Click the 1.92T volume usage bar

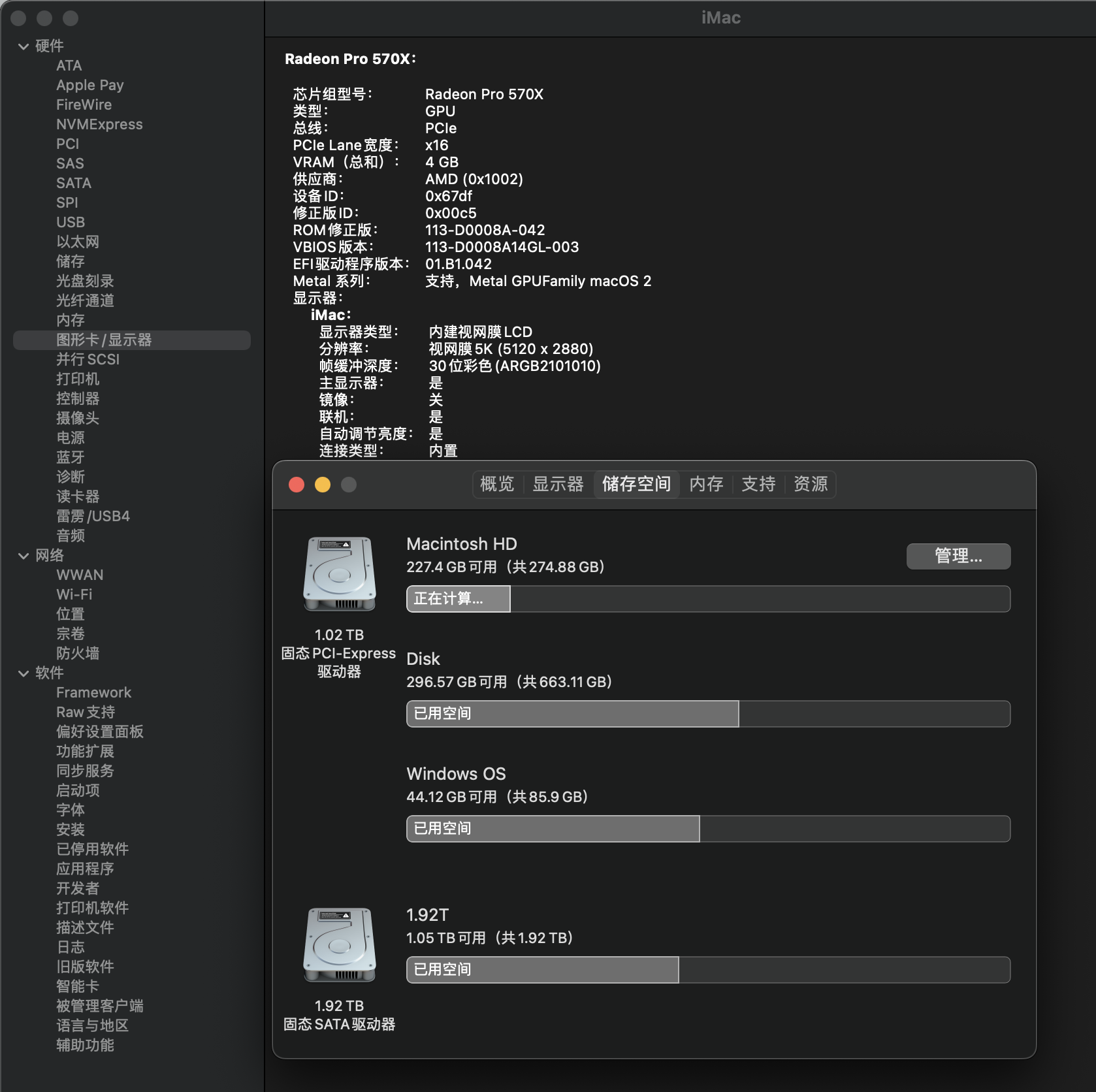coord(708,970)
